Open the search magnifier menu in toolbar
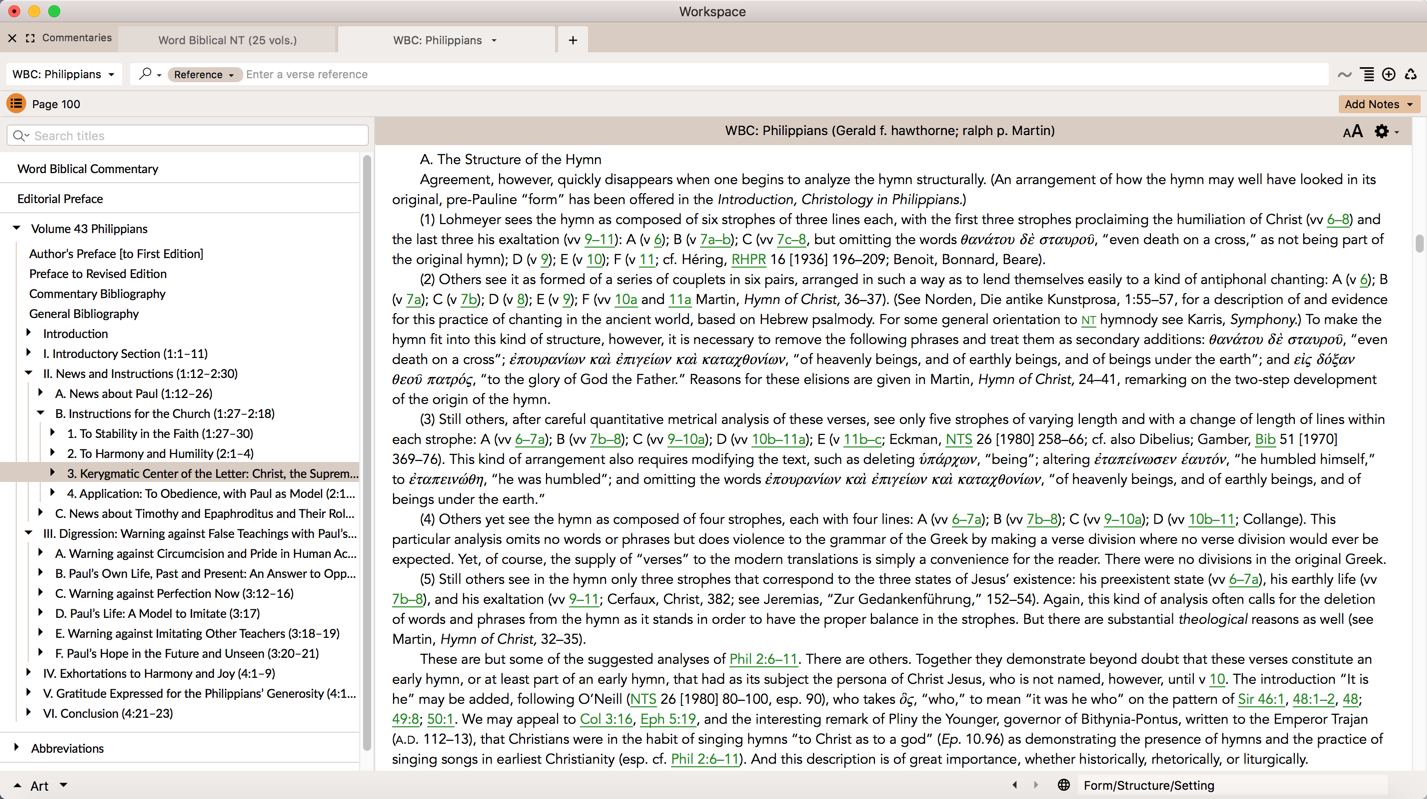The image size is (1427, 799). pyautogui.click(x=150, y=74)
